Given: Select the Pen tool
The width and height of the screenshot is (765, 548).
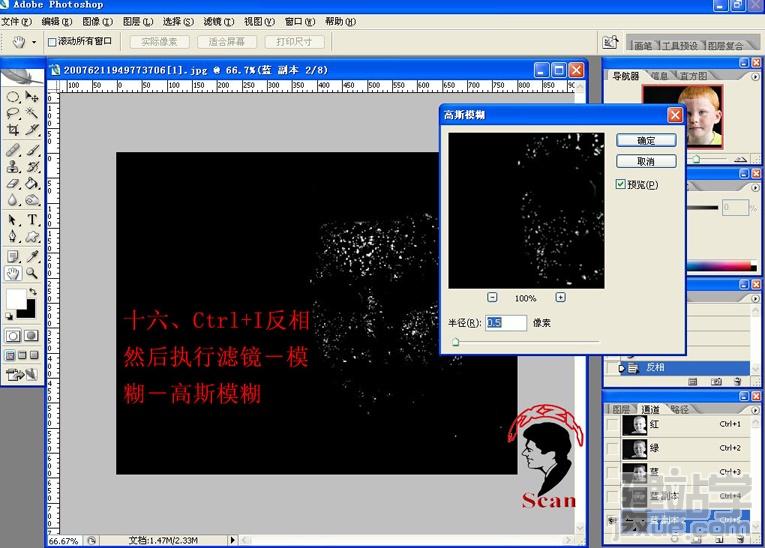Looking at the screenshot, I should tap(13, 237).
